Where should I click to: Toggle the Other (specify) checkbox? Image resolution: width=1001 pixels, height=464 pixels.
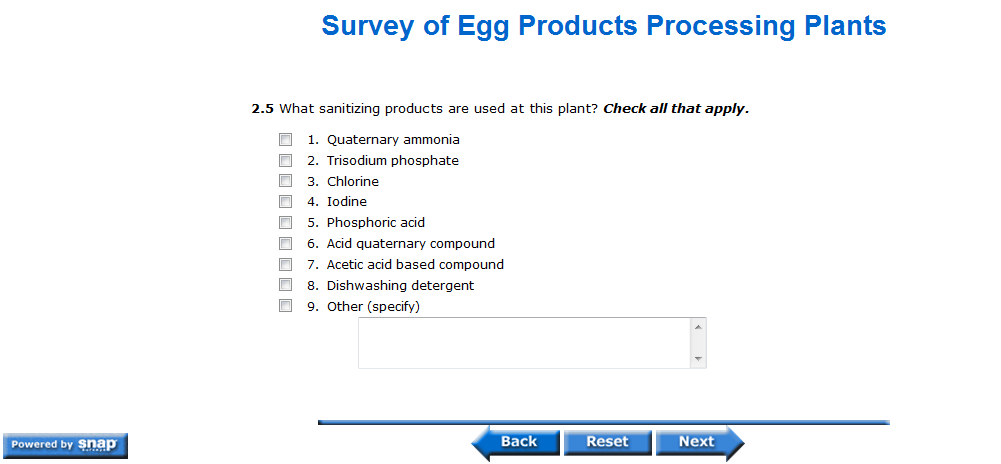285,306
